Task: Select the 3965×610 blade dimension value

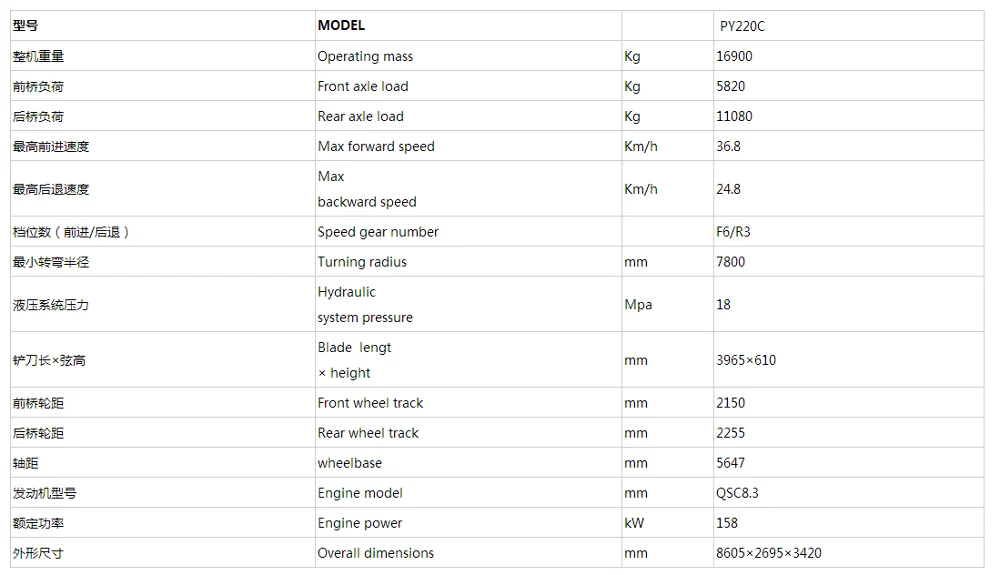Action: [746, 360]
